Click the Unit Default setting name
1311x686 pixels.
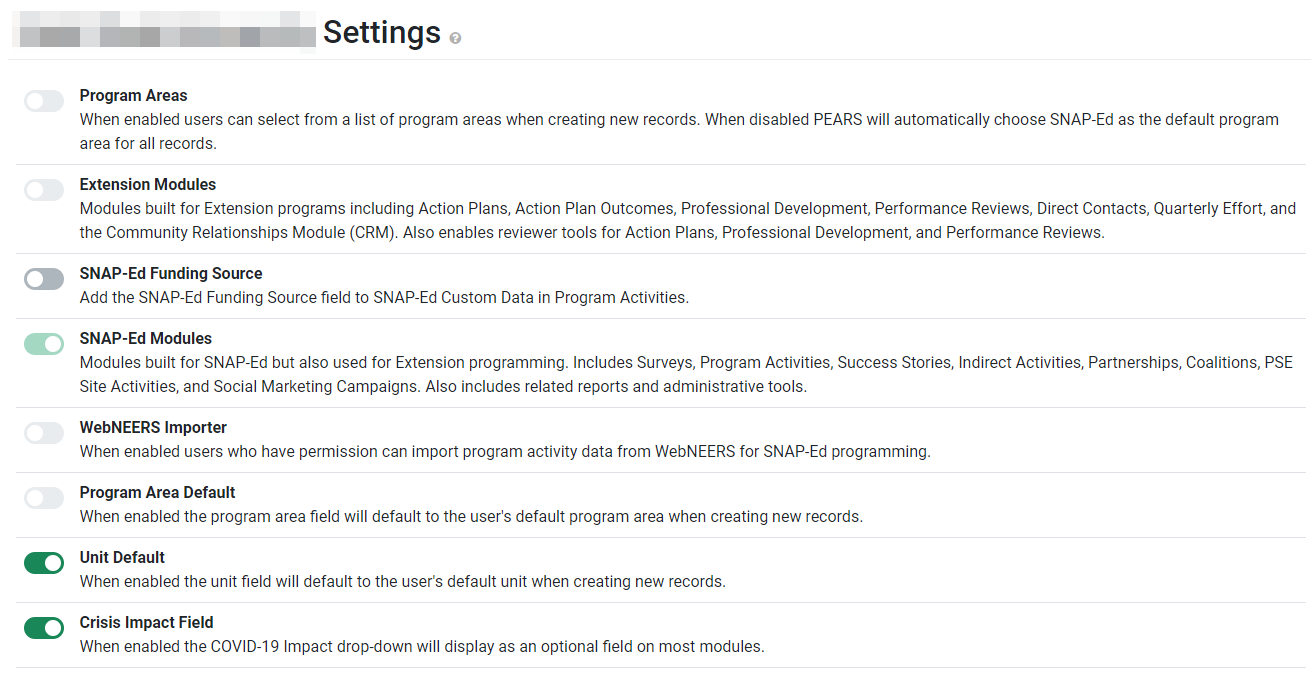pos(122,557)
